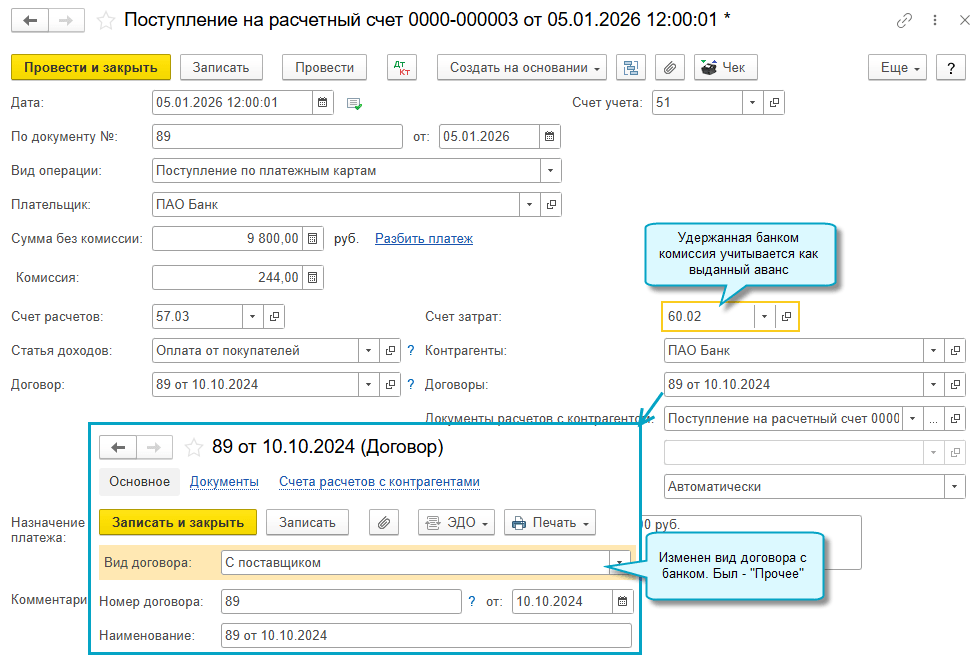Open the Договор 89 от 10.10.2024 item form

390,384
